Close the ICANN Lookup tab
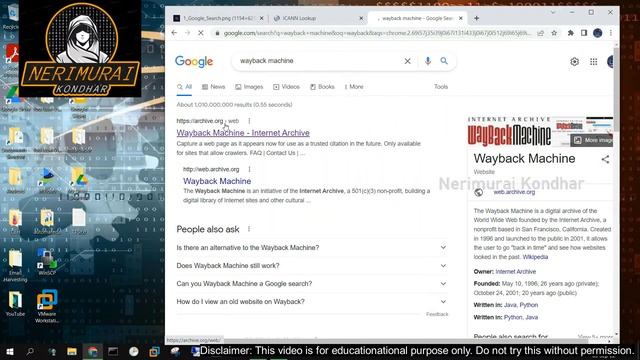Viewport: 640px width, 360px height. (x=361, y=18)
